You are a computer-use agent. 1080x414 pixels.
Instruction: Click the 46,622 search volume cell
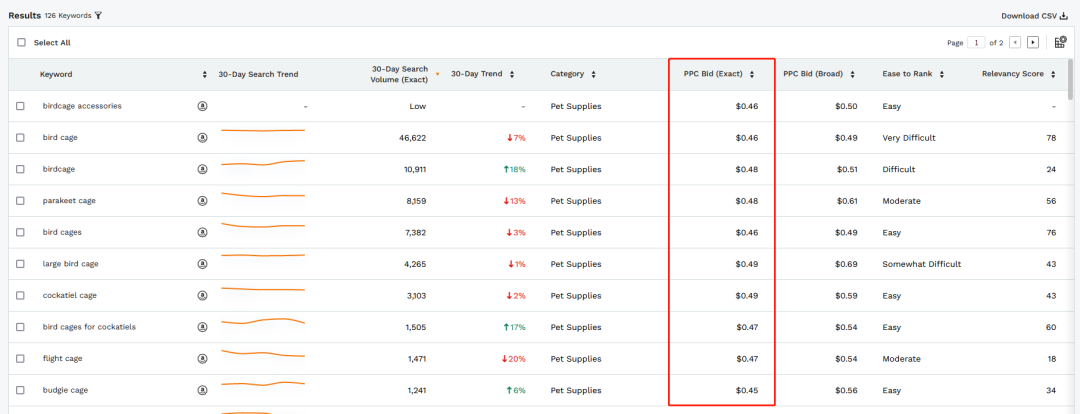coord(413,138)
